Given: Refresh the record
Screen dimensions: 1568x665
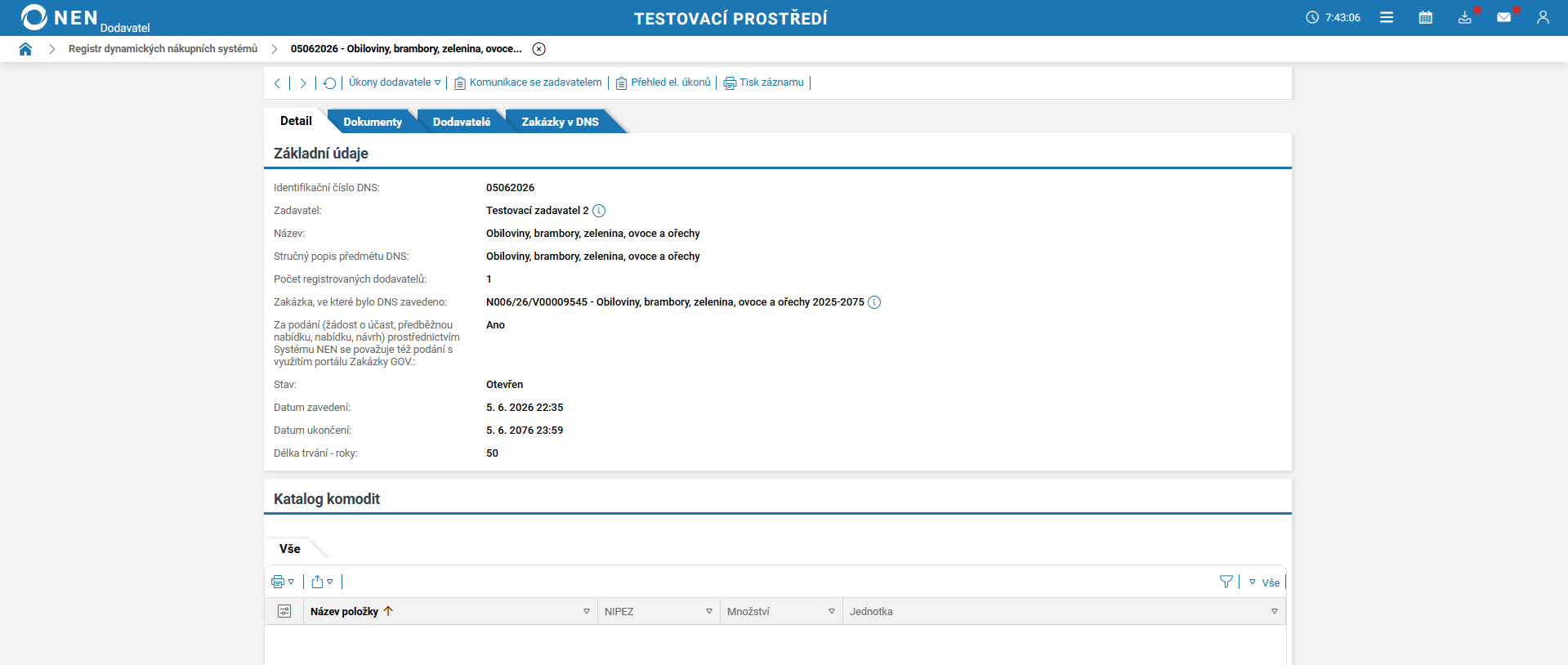Looking at the screenshot, I should click(329, 83).
